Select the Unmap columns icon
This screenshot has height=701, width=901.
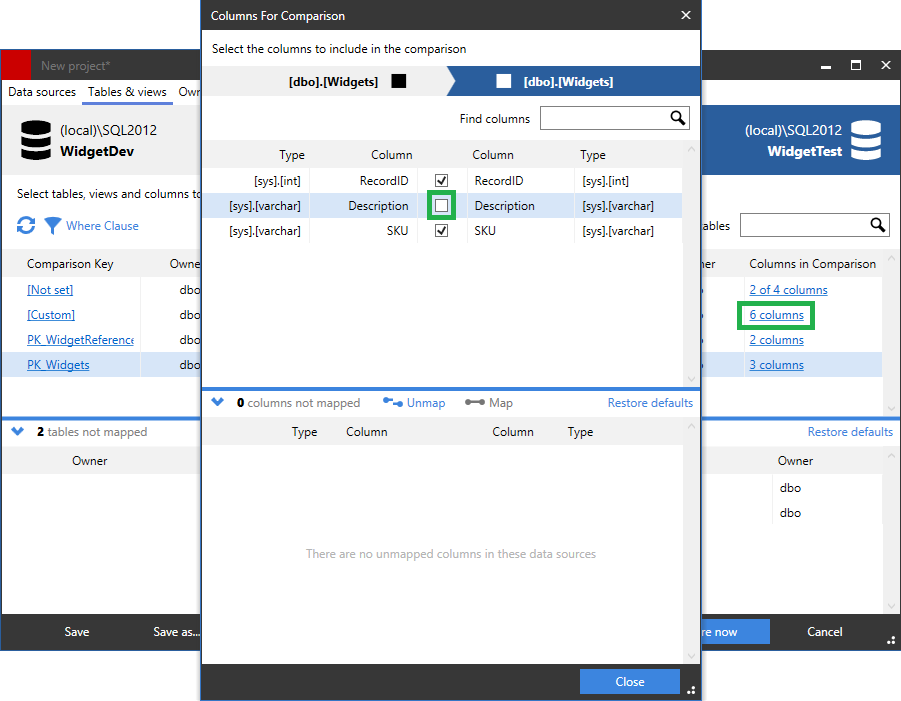pos(392,402)
